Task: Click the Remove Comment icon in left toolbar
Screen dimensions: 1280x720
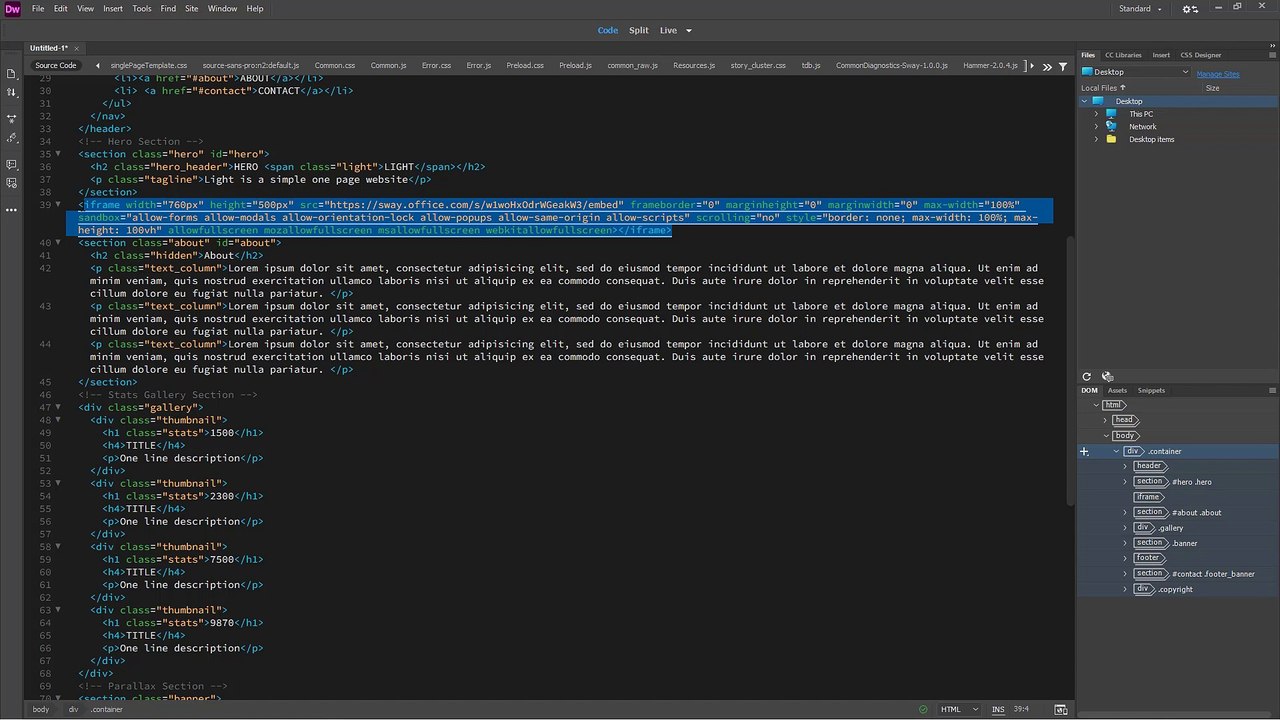Action: point(12,183)
